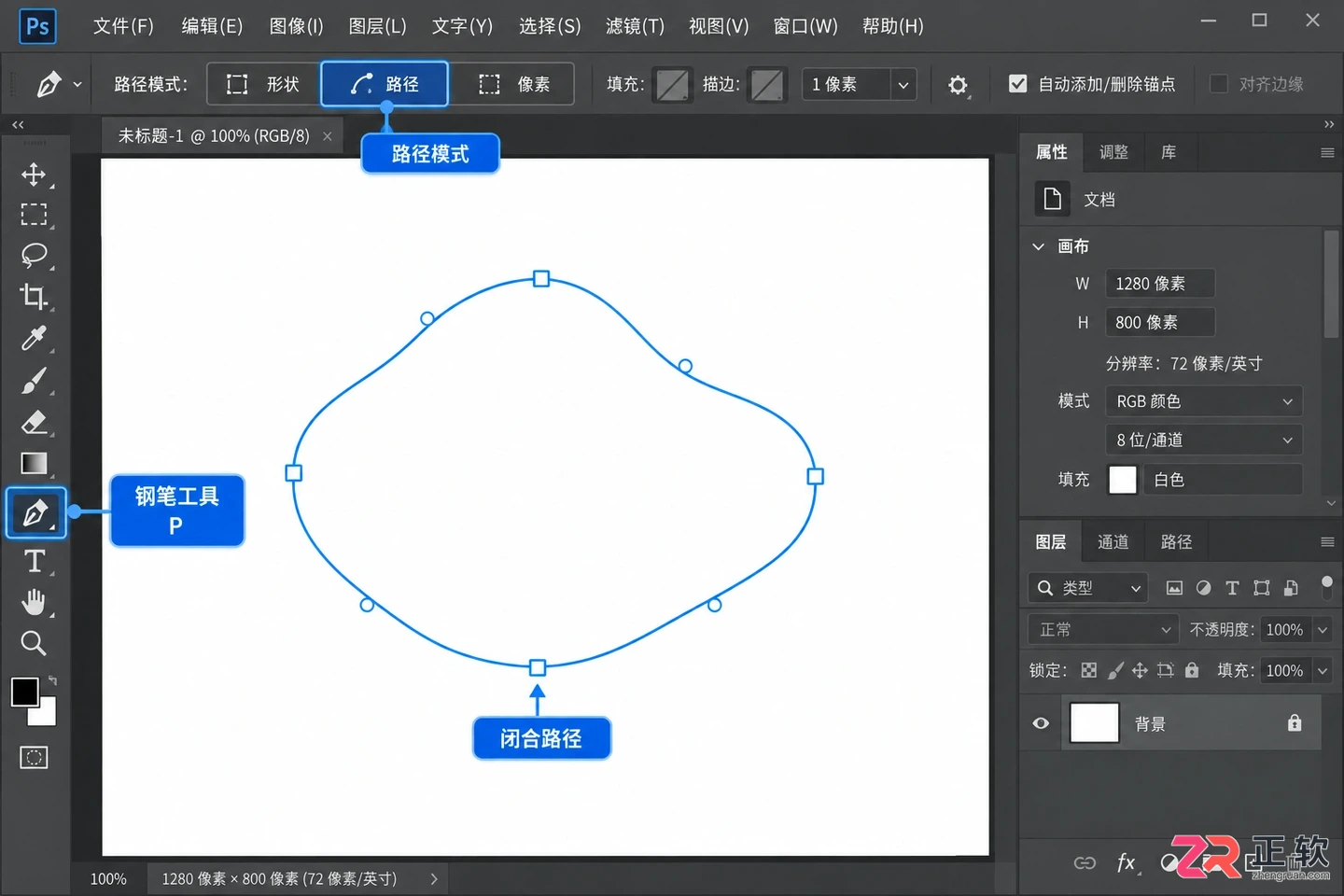Select the Type tool
The image size is (1344, 896).
coord(35,561)
